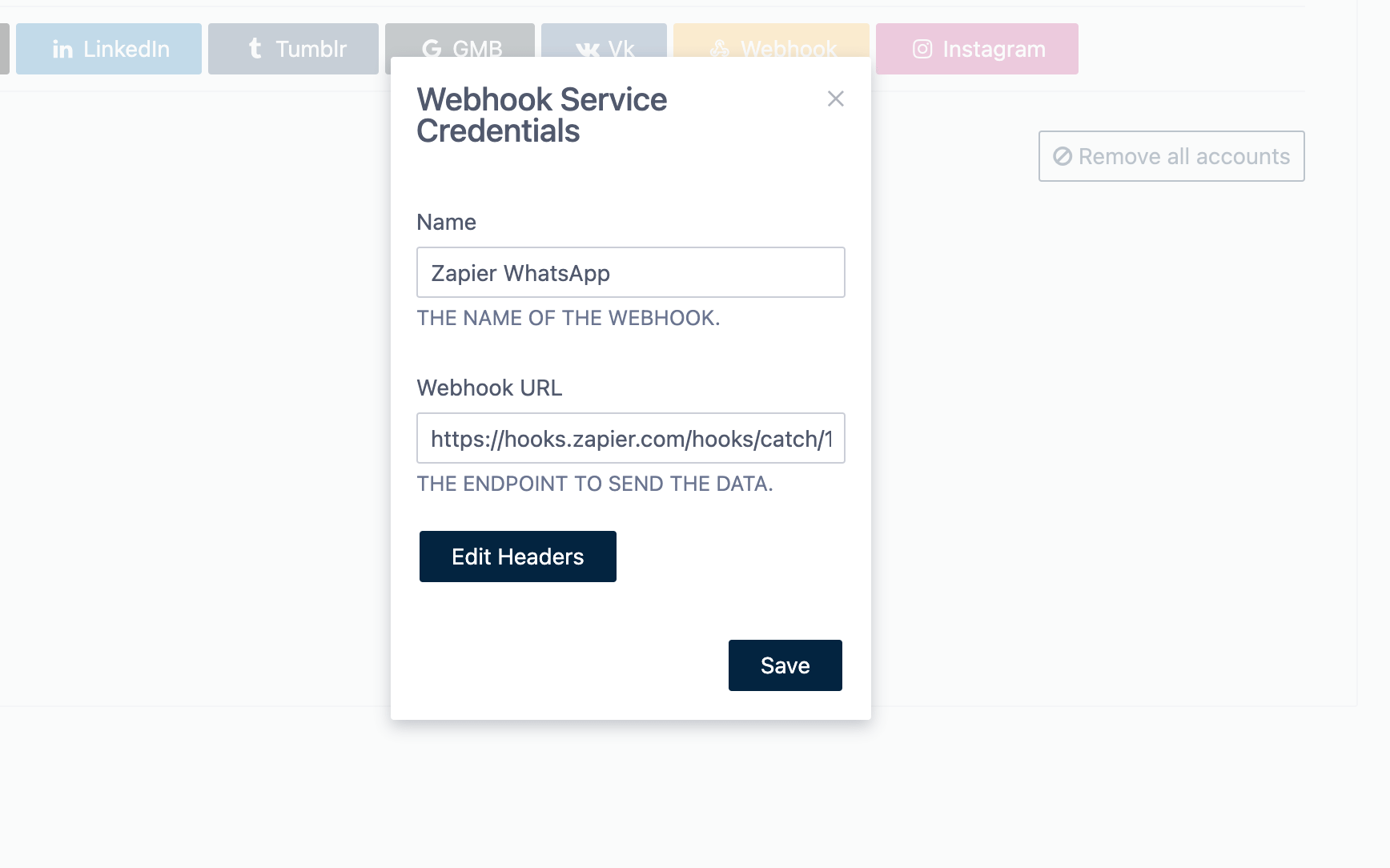1390x868 pixels.
Task: Click into the Webhook URL field
Action: click(x=631, y=439)
